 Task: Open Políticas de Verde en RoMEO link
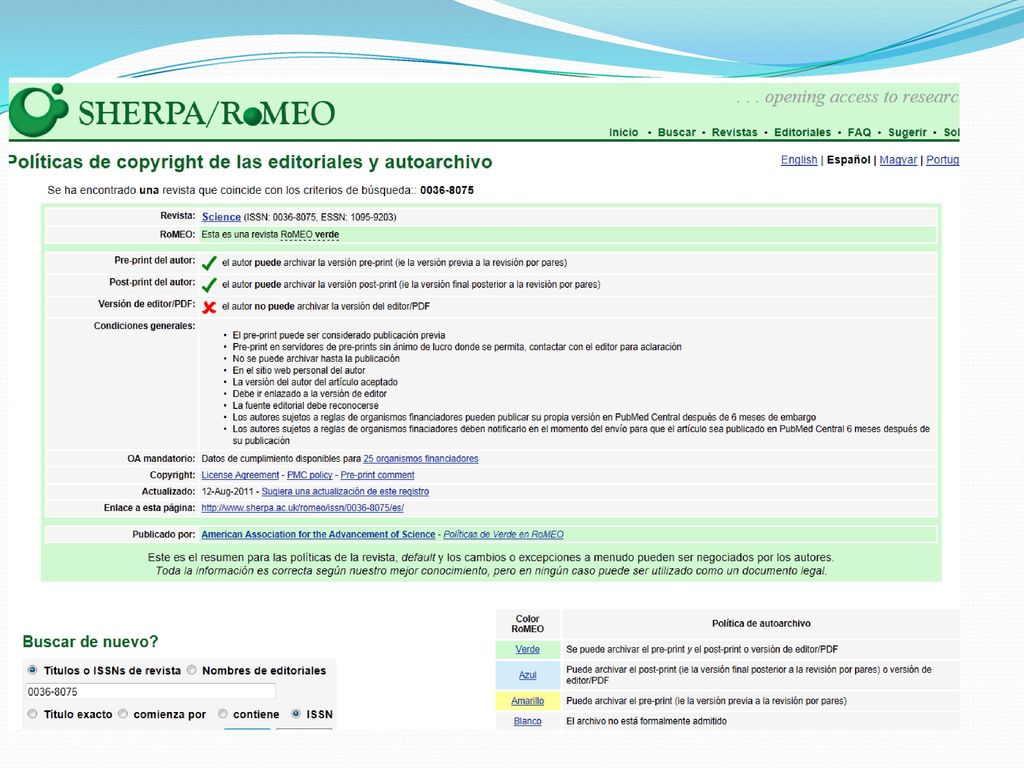pyautogui.click(x=504, y=535)
